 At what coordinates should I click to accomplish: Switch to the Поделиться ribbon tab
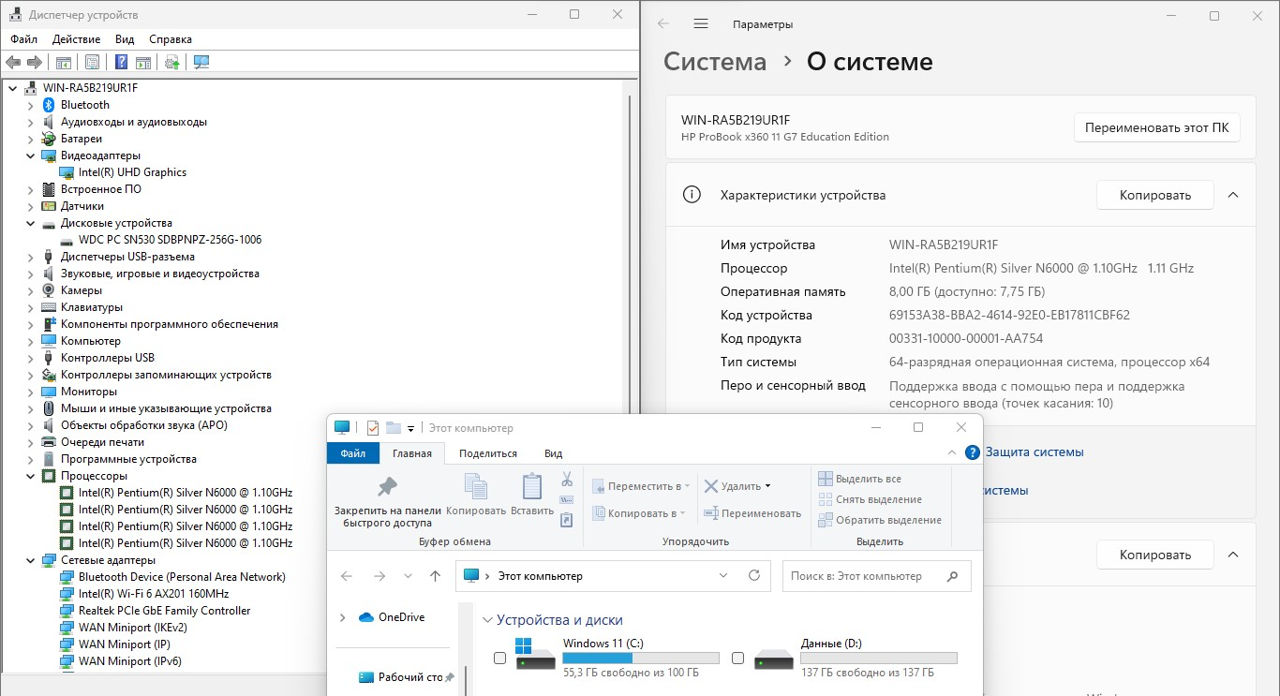488,453
